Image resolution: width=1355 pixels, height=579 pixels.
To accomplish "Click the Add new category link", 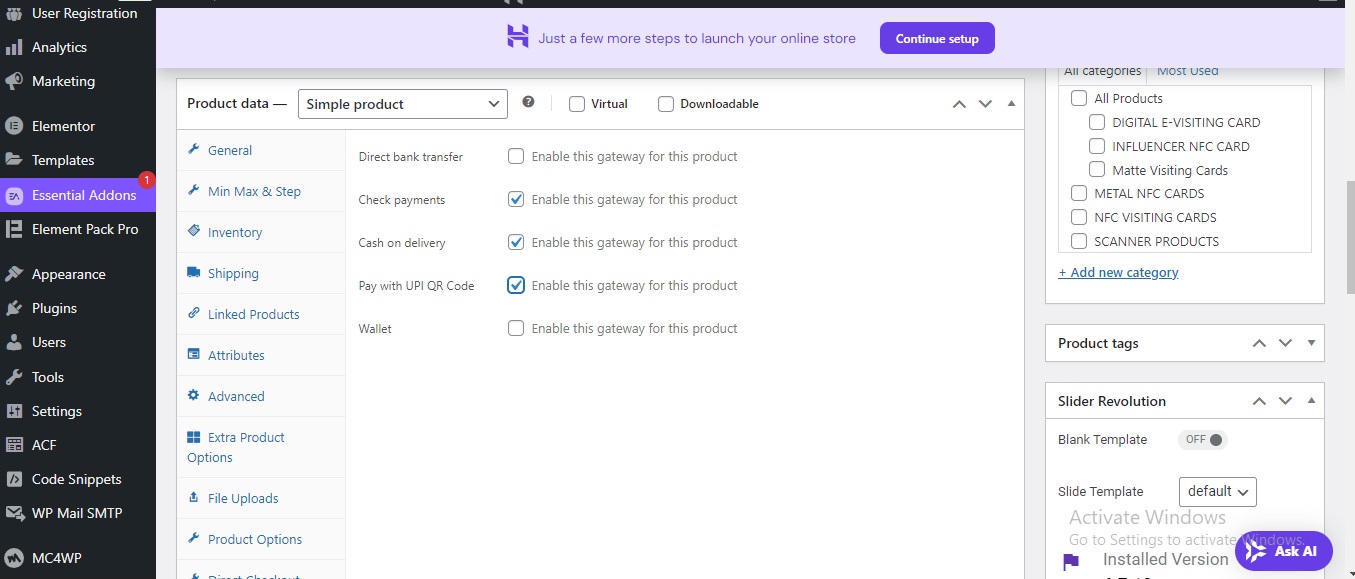I will click(1118, 272).
